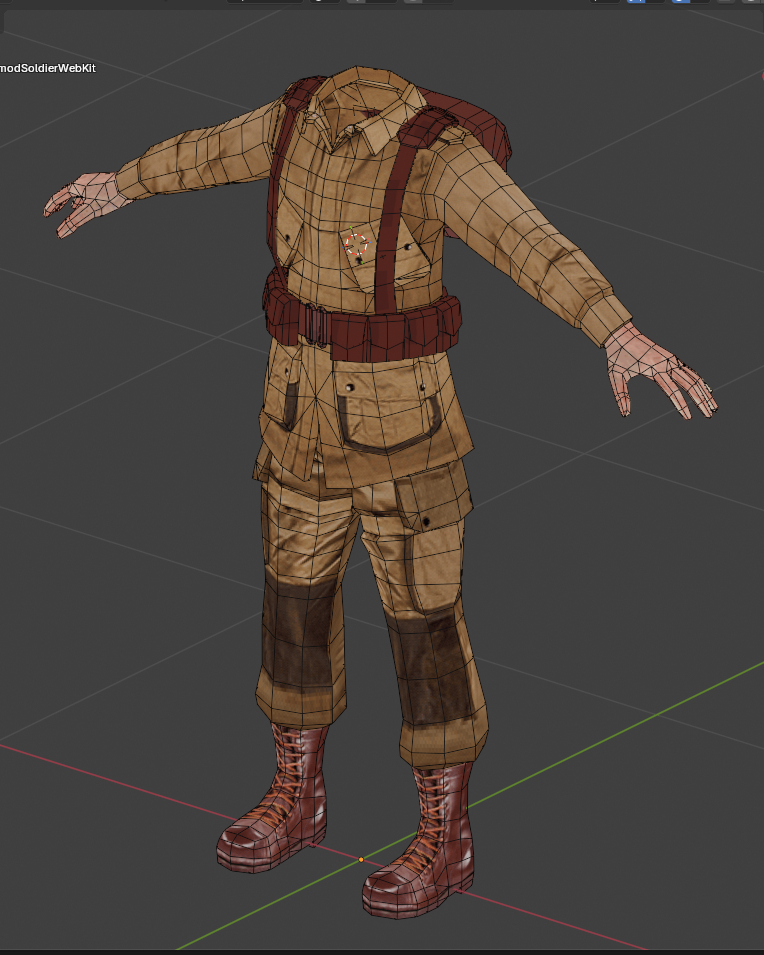The width and height of the screenshot is (764, 955).
Task: Toggle the blue highlighted overlays button in header
Action: (681, 1)
